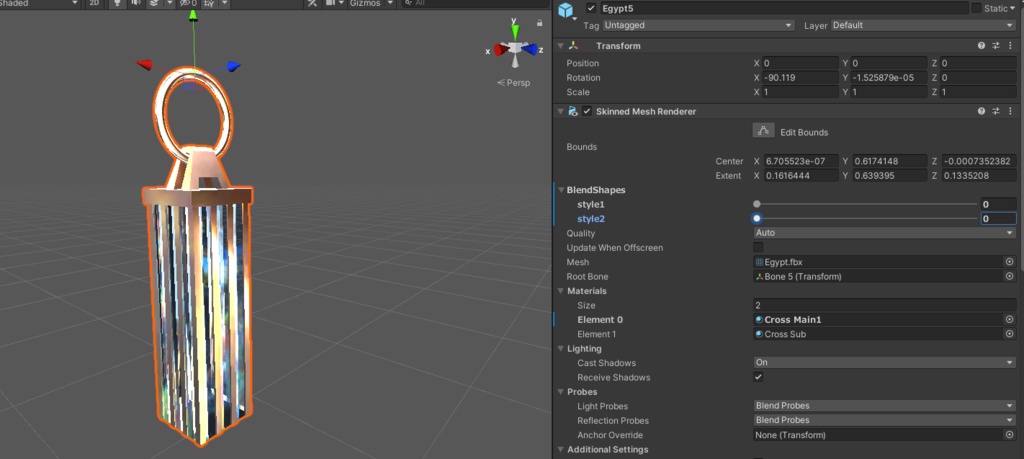
Task: Click the scene view lock icon
Action: click(539, 23)
